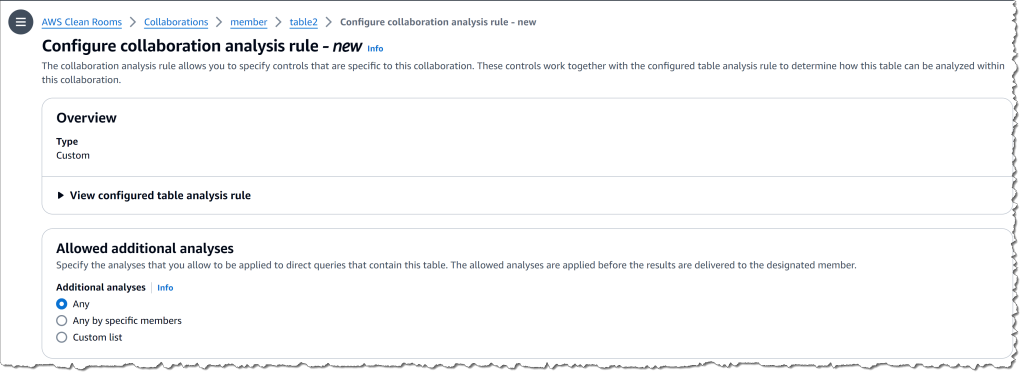Click the AWS Clean Rooms breadcrumb
The height and width of the screenshot is (375, 1024).
[x=82, y=22]
